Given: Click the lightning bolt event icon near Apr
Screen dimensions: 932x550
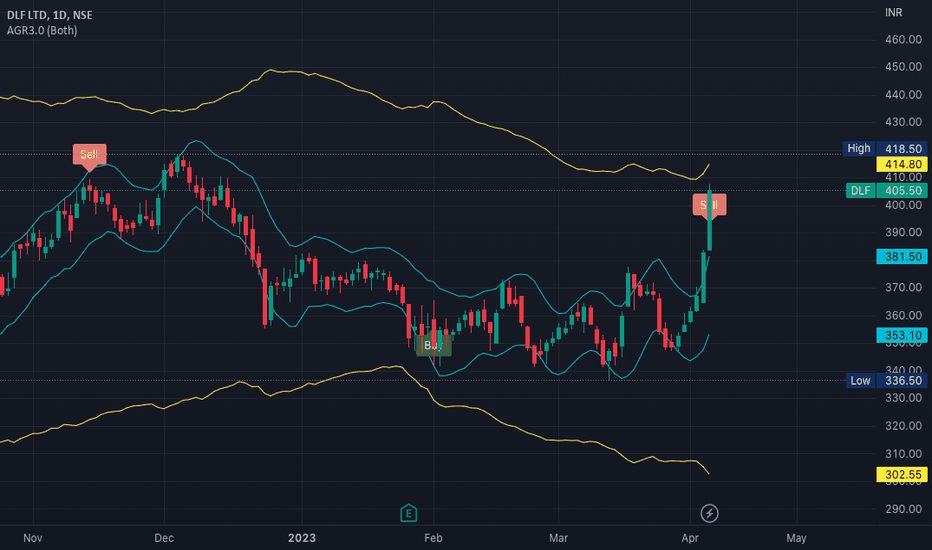Looking at the screenshot, I should 709,513.
